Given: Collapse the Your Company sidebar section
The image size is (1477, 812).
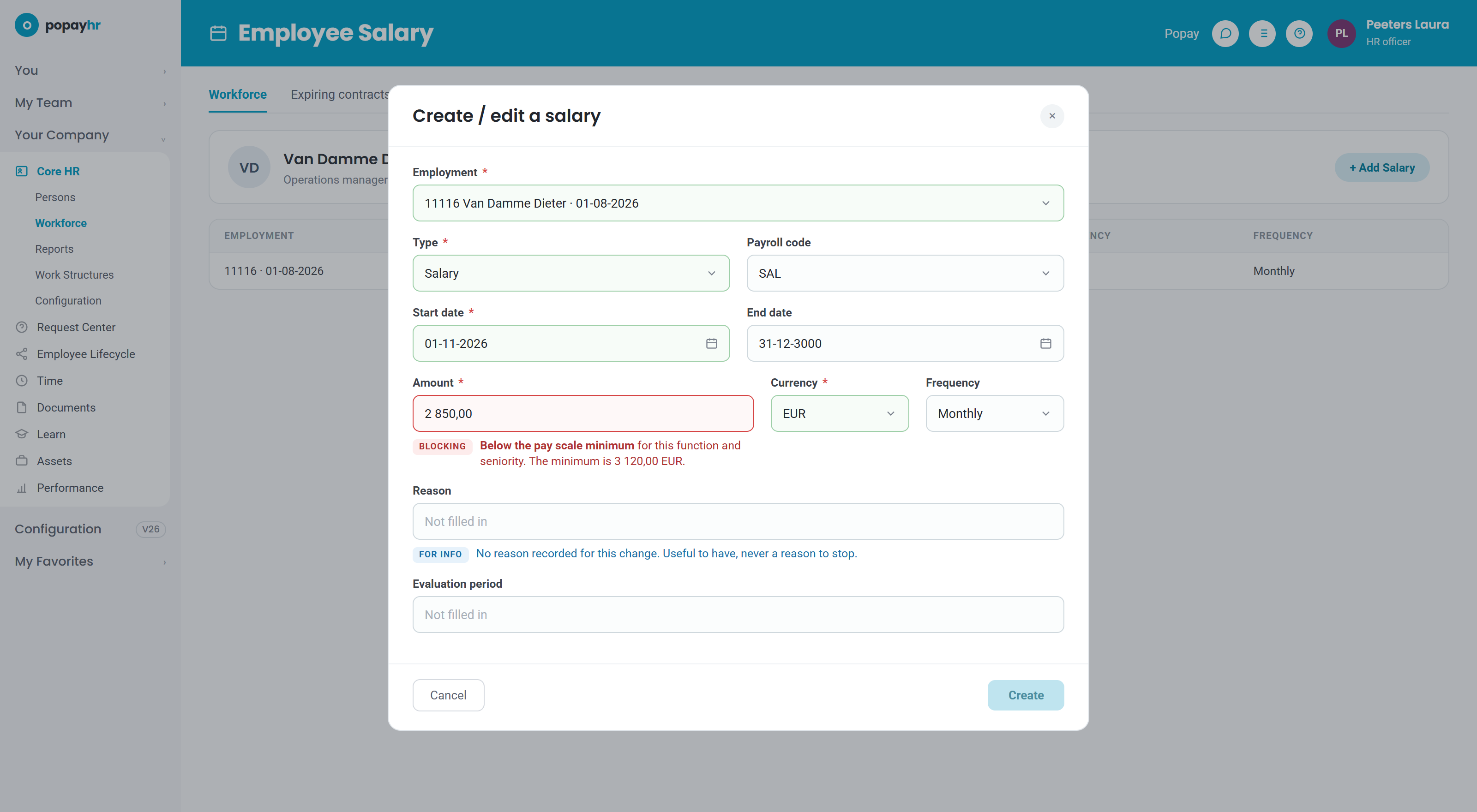Looking at the screenshot, I should pyautogui.click(x=90, y=135).
